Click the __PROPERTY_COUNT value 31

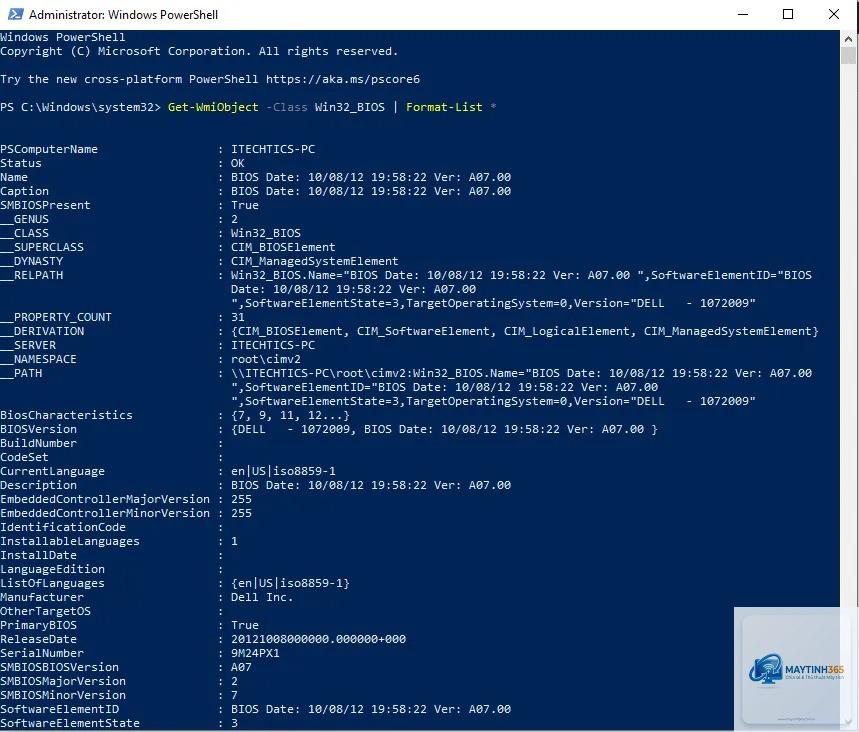click(238, 317)
